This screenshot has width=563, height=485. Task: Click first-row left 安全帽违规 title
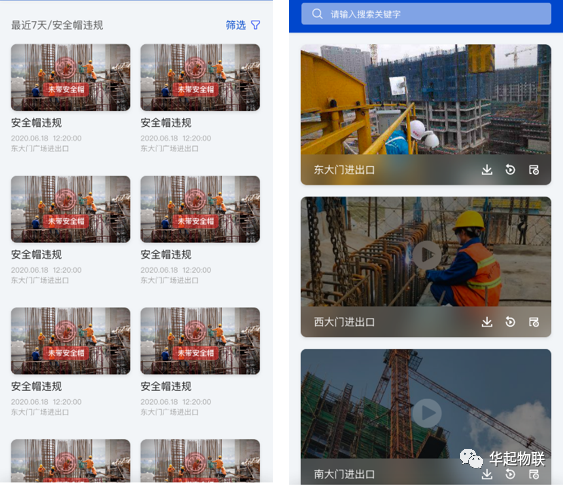click(x=36, y=123)
